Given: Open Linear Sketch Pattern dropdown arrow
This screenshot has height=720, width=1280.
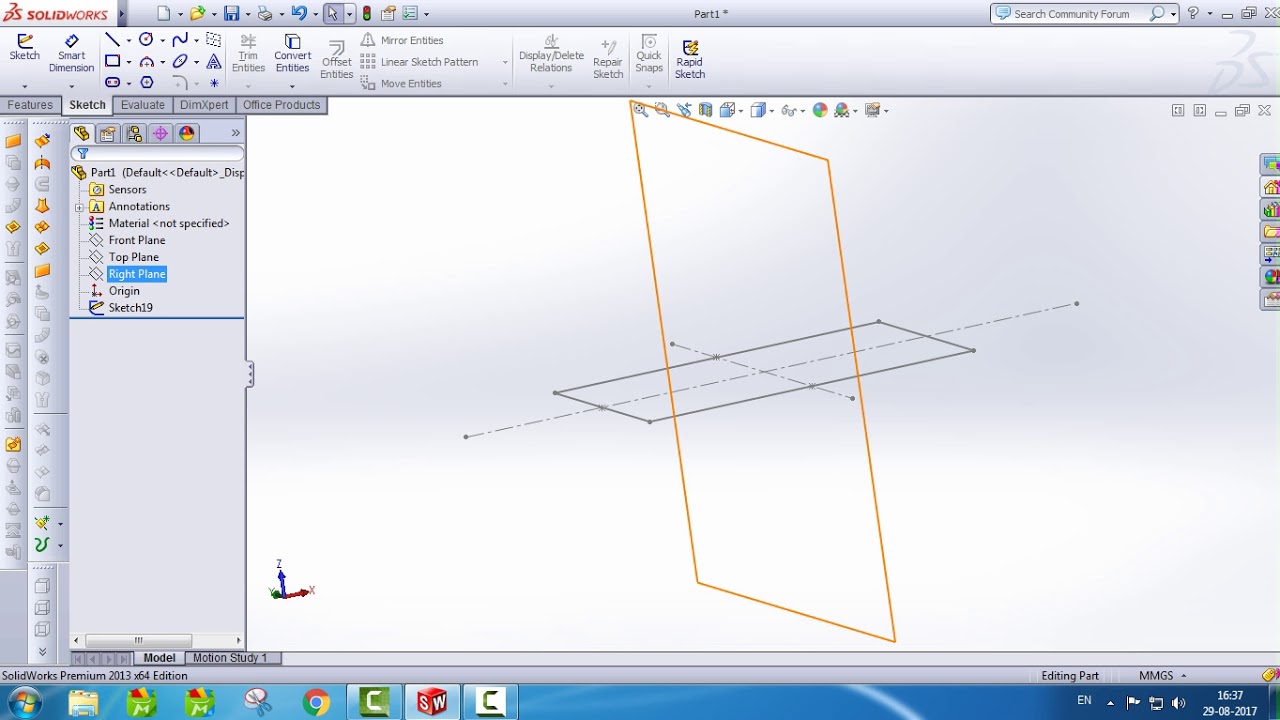Looking at the screenshot, I should (505, 62).
